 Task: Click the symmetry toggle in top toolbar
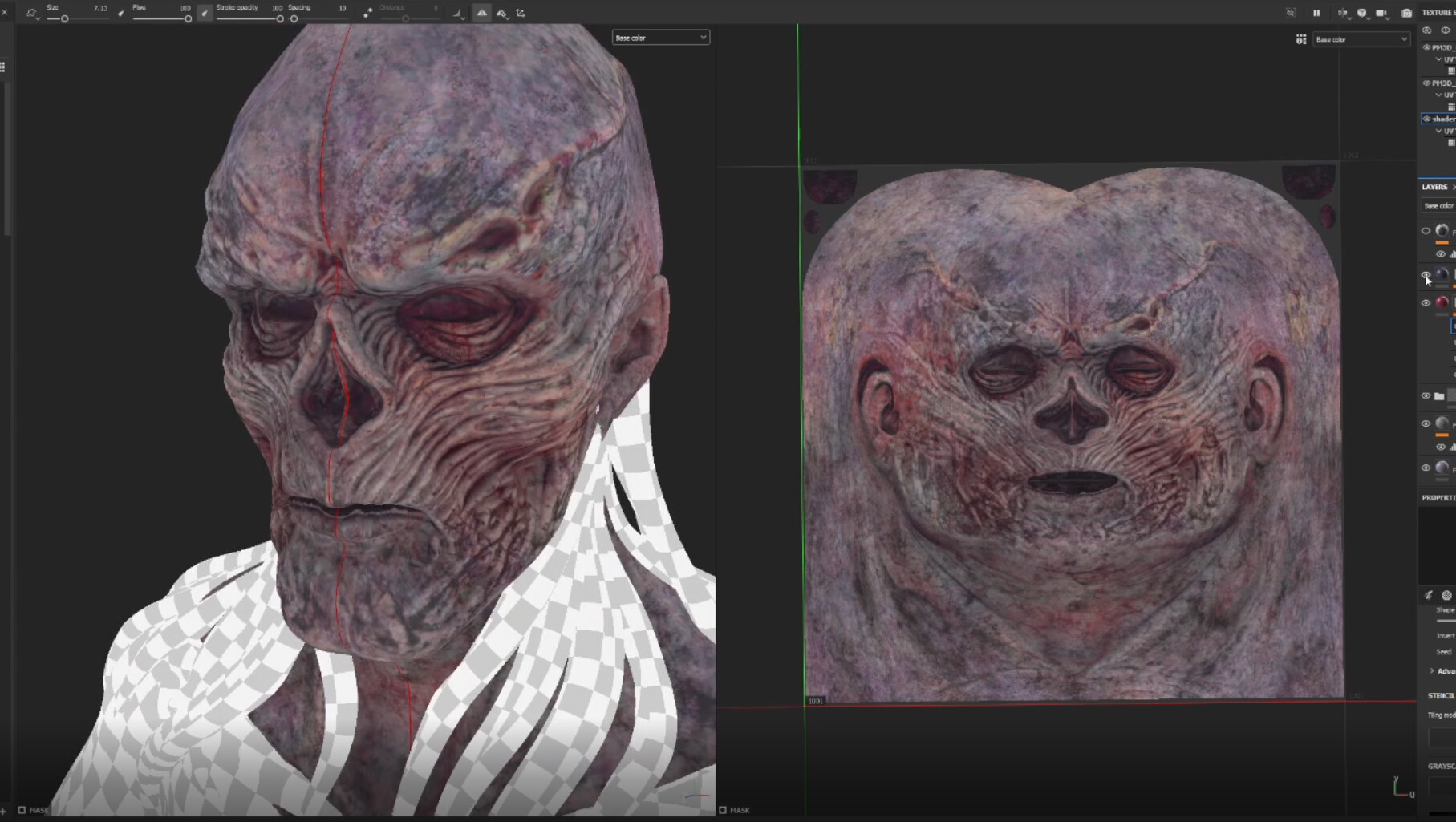pos(481,13)
